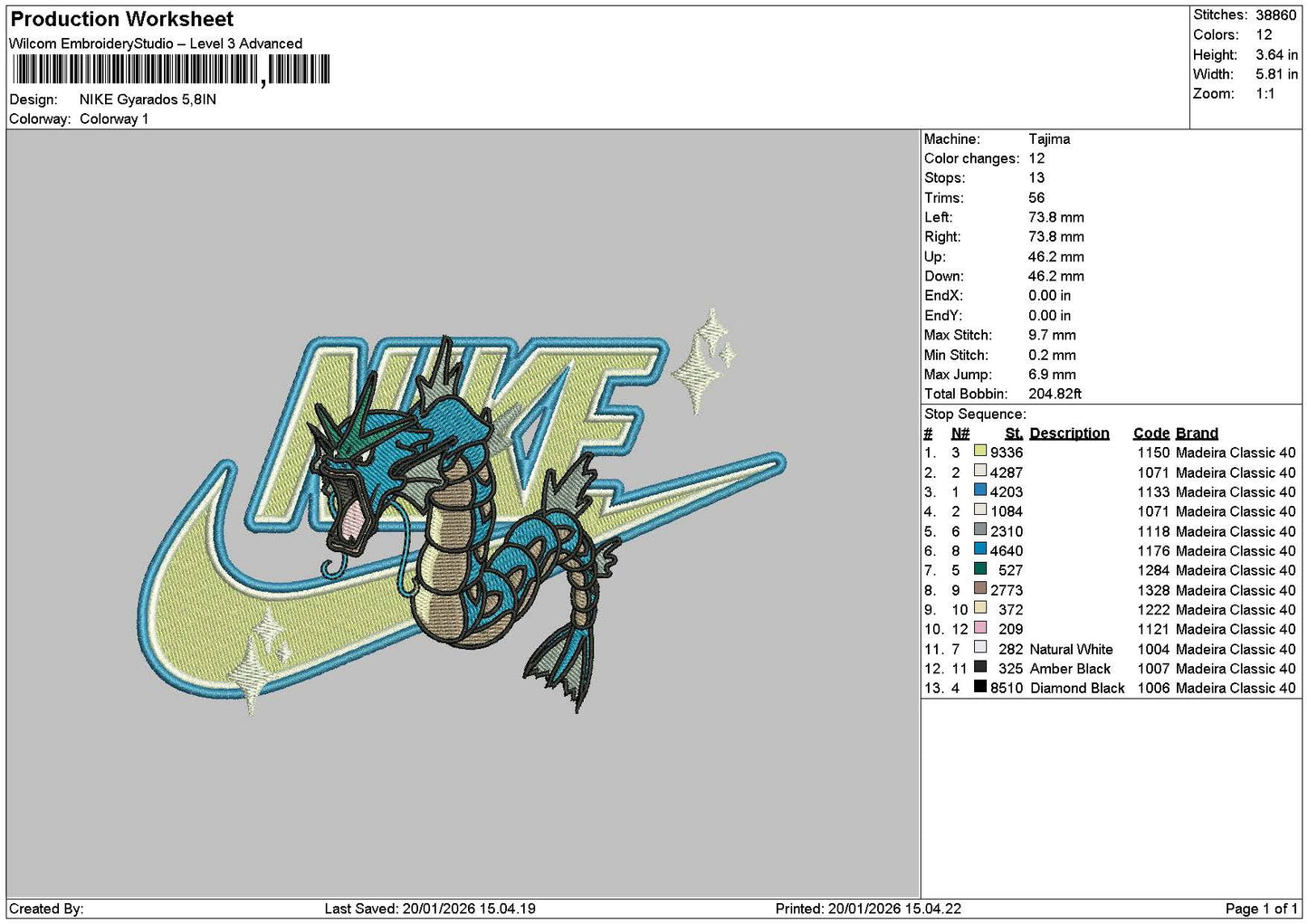1308x924 pixels.
Task: Click the Height value 3.64 in
Action: click(1276, 54)
